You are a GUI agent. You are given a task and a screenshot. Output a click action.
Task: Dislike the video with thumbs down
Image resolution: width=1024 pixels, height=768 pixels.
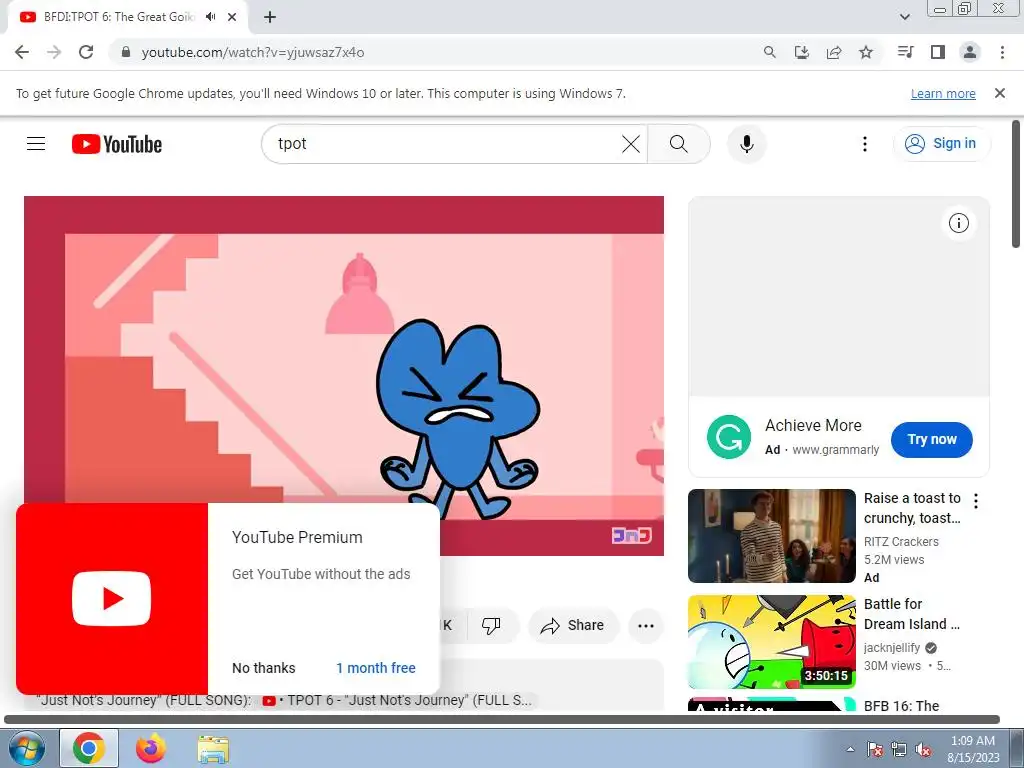point(491,626)
